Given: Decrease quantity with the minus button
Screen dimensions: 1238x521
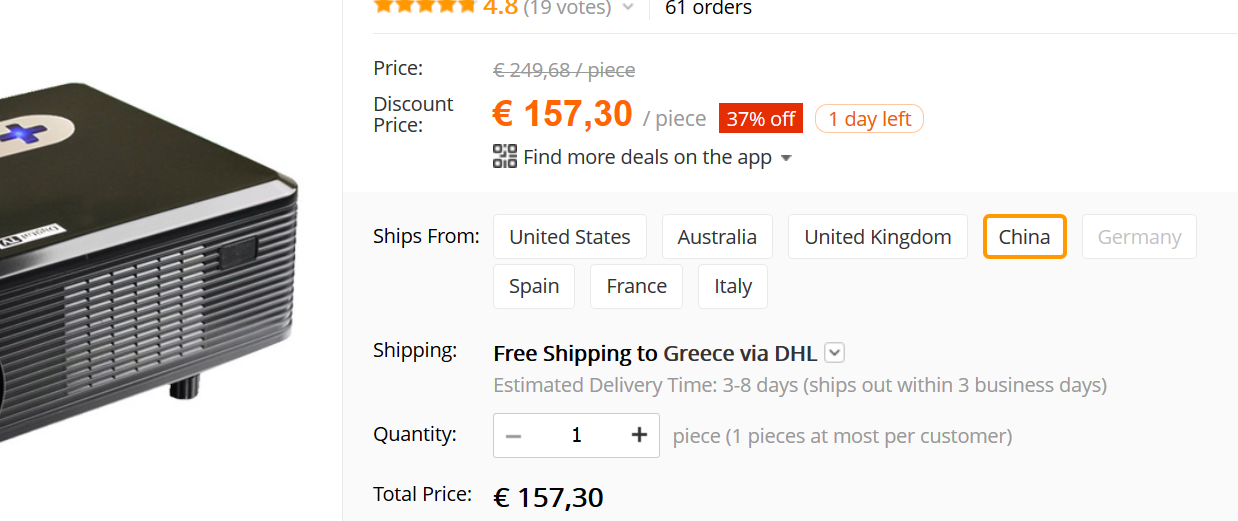Looking at the screenshot, I should (514, 435).
